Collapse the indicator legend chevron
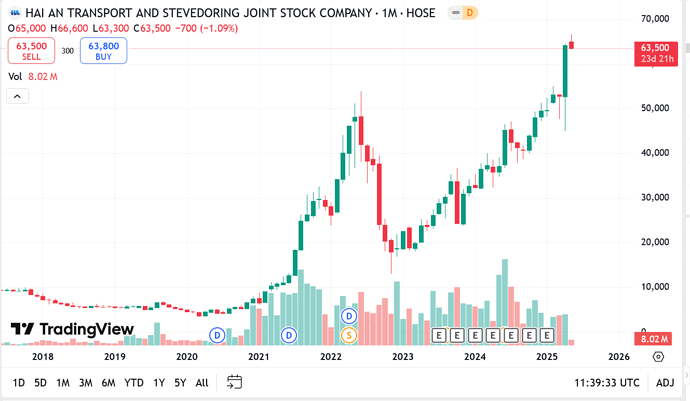 (17, 96)
